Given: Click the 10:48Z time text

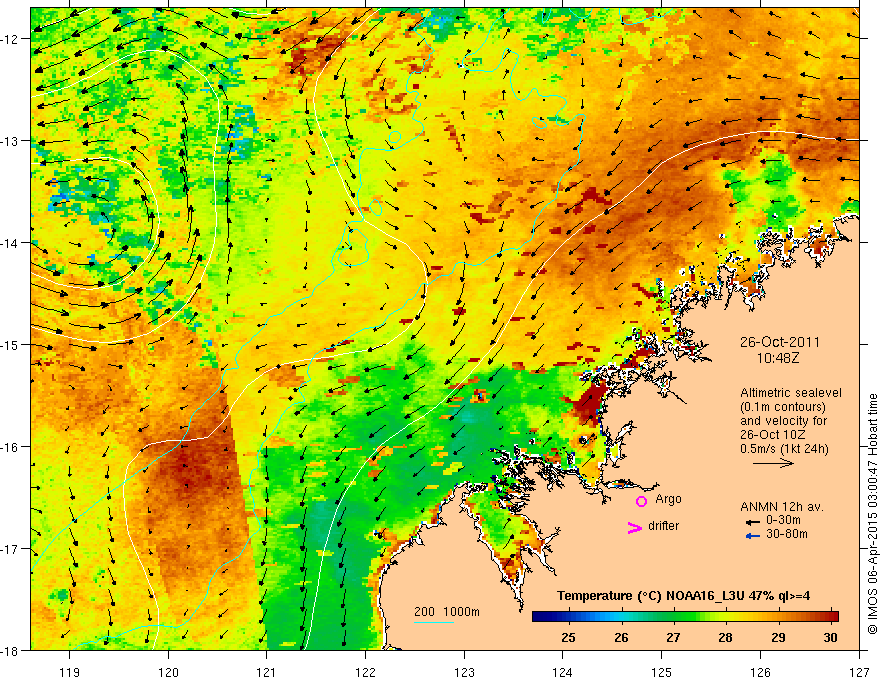Looking at the screenshot, I should (x=777, y=358).
